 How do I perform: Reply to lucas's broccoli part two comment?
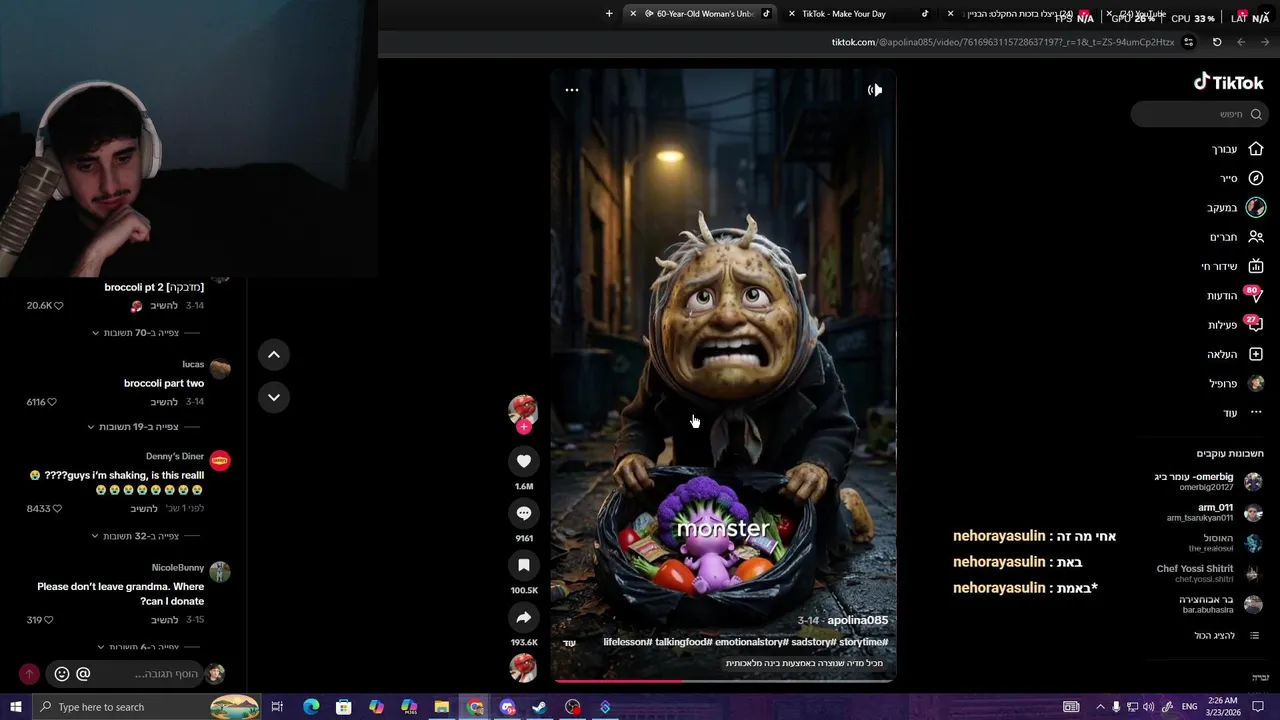(x=164, y=402)
